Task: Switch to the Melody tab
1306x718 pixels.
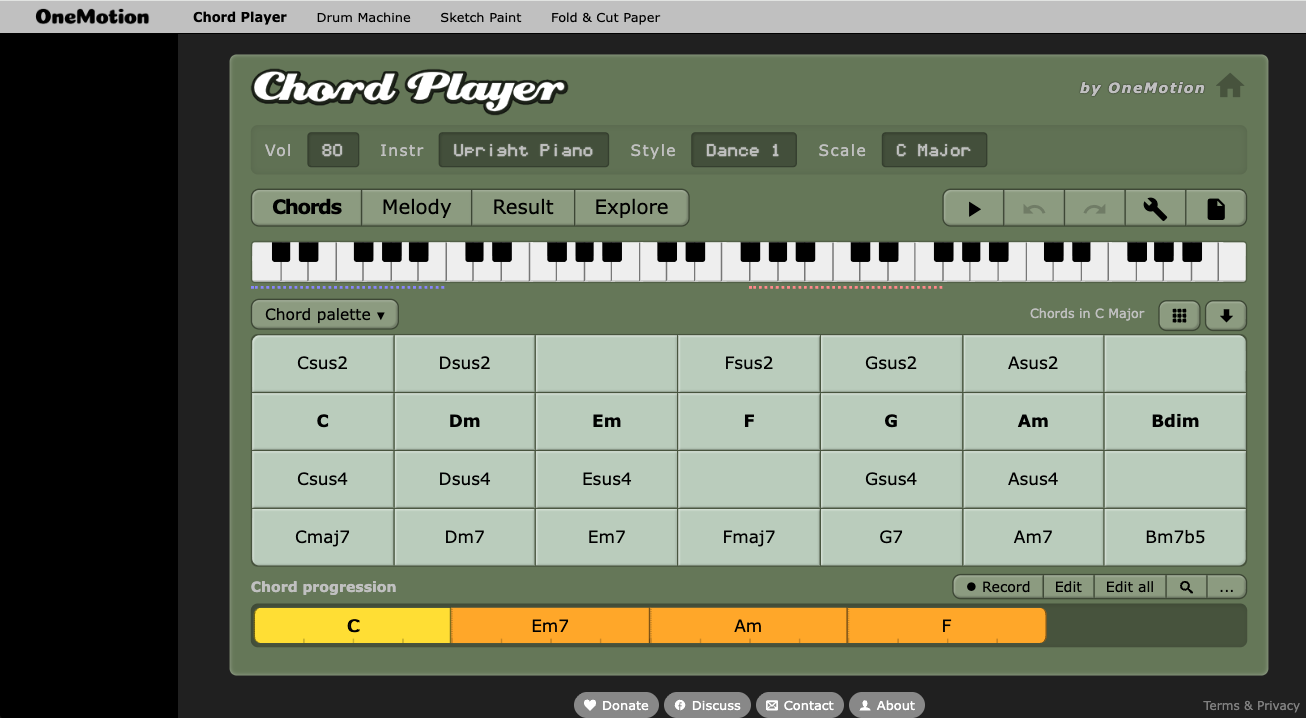Action: pos(416,207)
